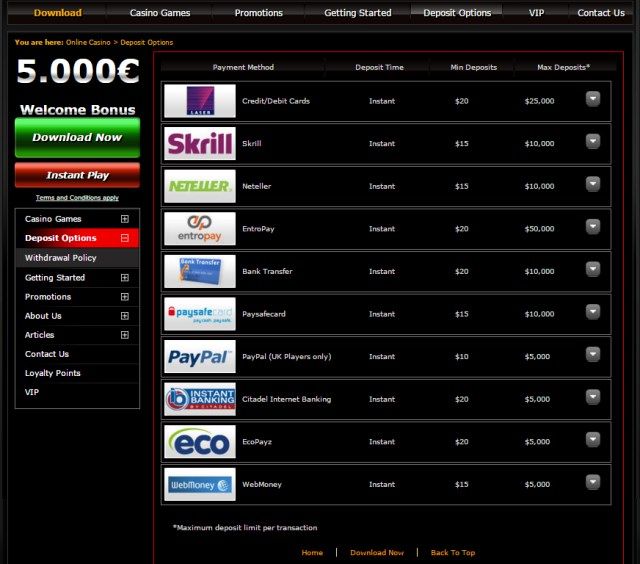Click Online Casino breadcrumb link
The height and width of the screenshot is (564, 640).
point(88,42)
